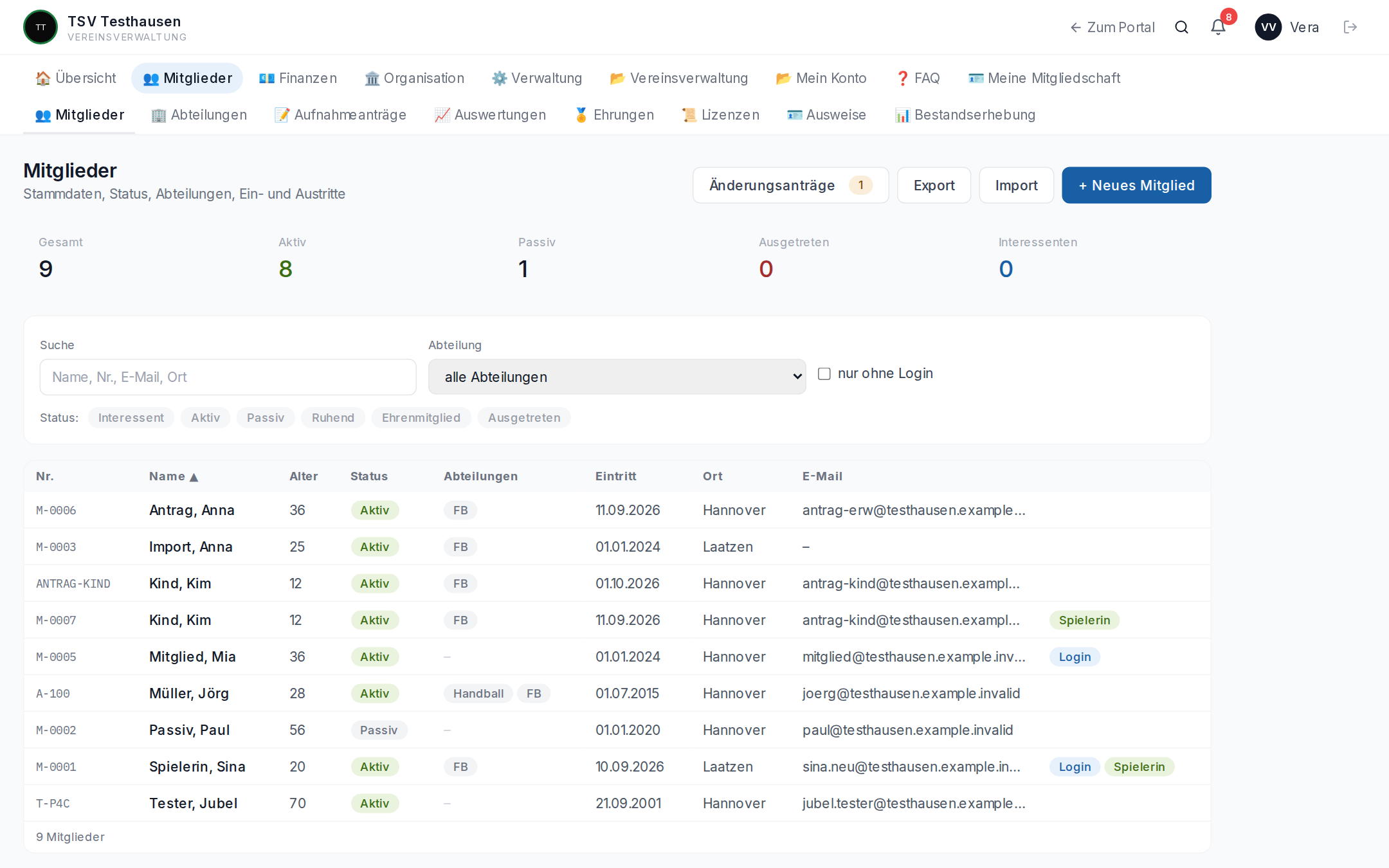Open the search magnifier icon

click(1181, 27)
